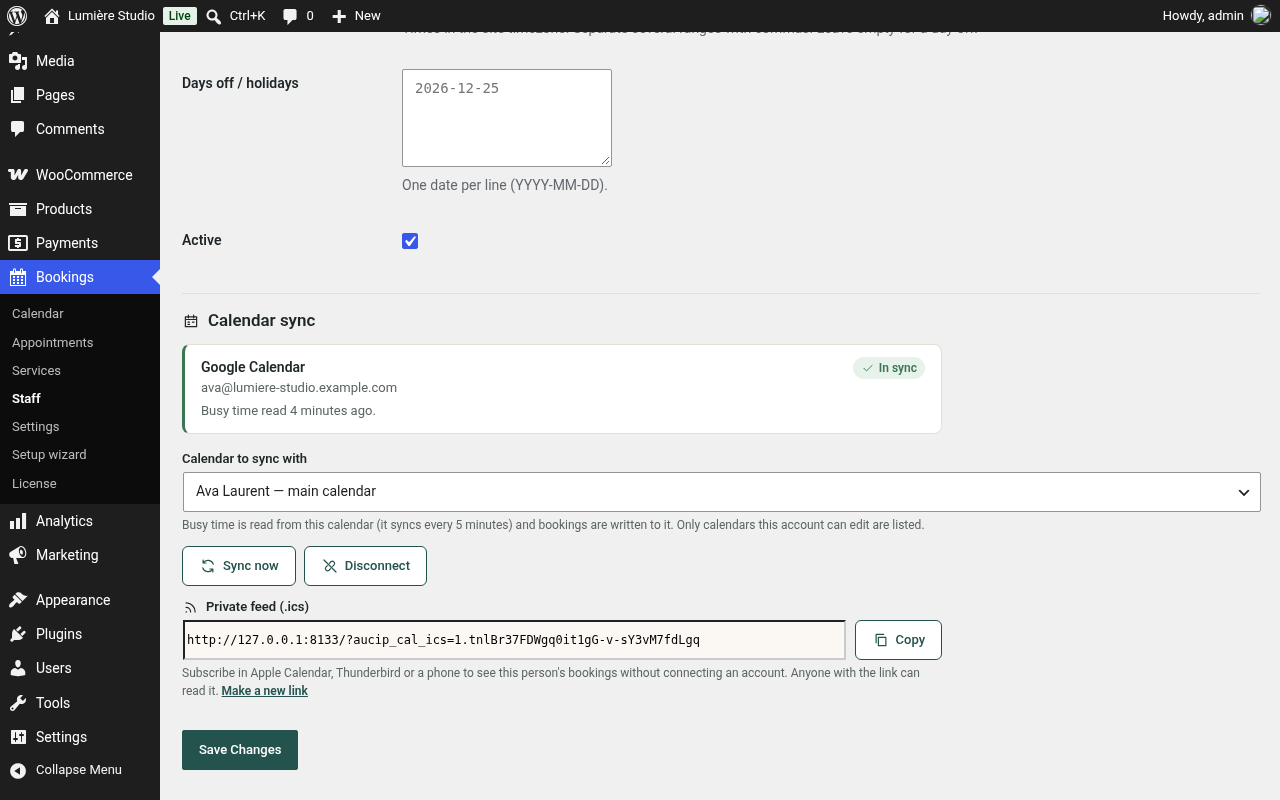Click the ava@lumiere-studio.example.com account text

tap(299, 388)
